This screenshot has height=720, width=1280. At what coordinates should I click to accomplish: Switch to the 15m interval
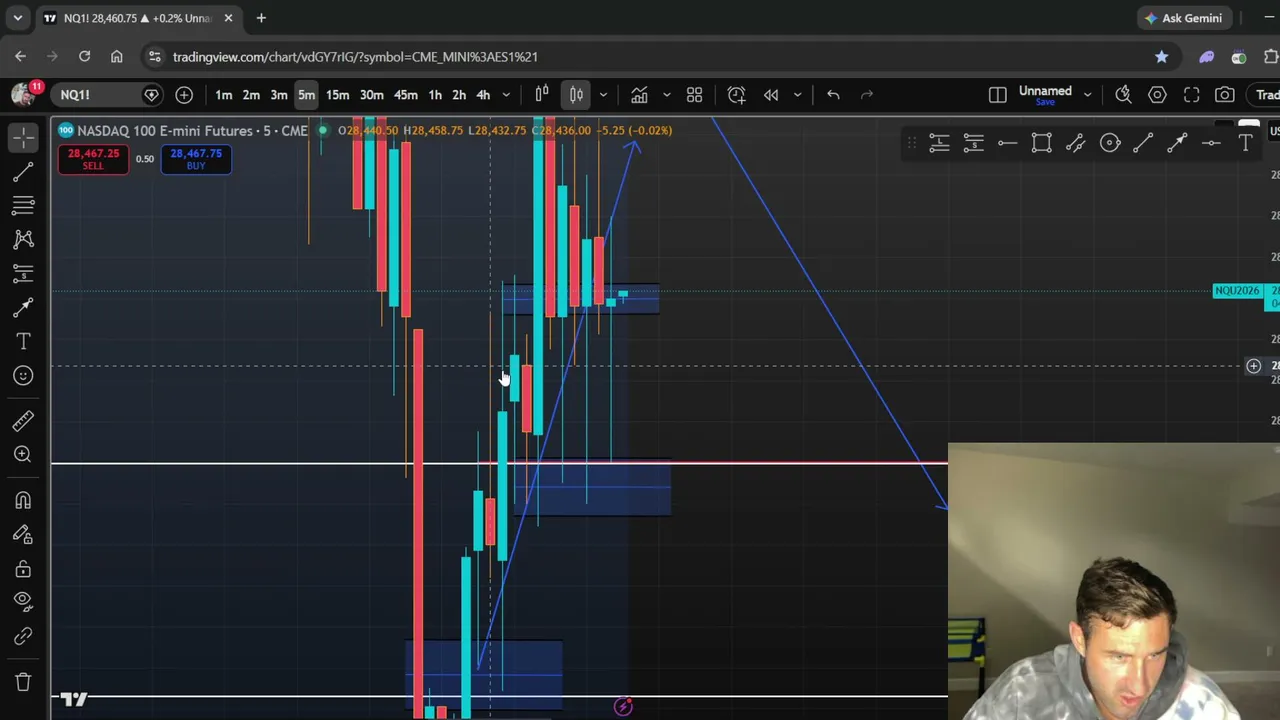(337, 95)
